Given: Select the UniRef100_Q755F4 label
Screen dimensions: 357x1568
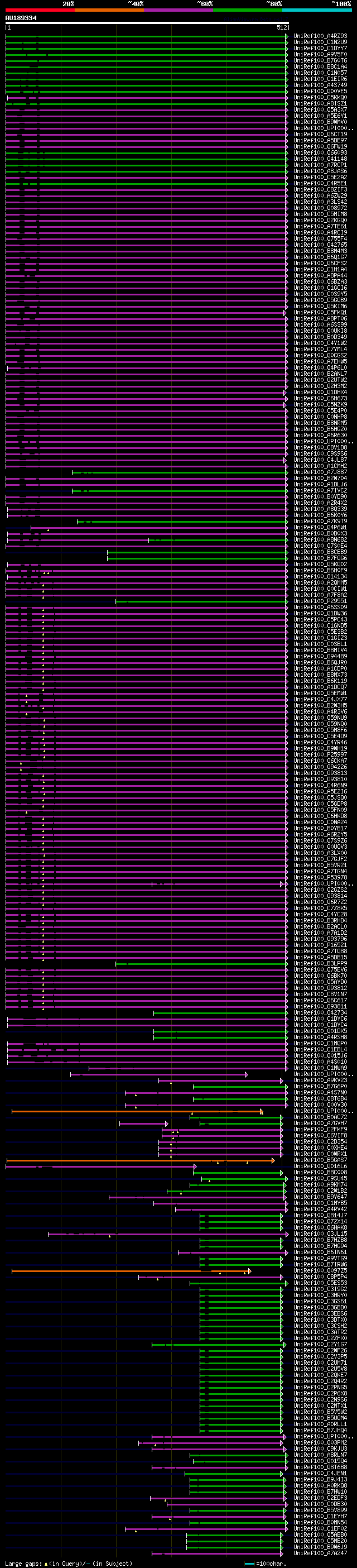Looking at the screenshot, I should (321, 238).
